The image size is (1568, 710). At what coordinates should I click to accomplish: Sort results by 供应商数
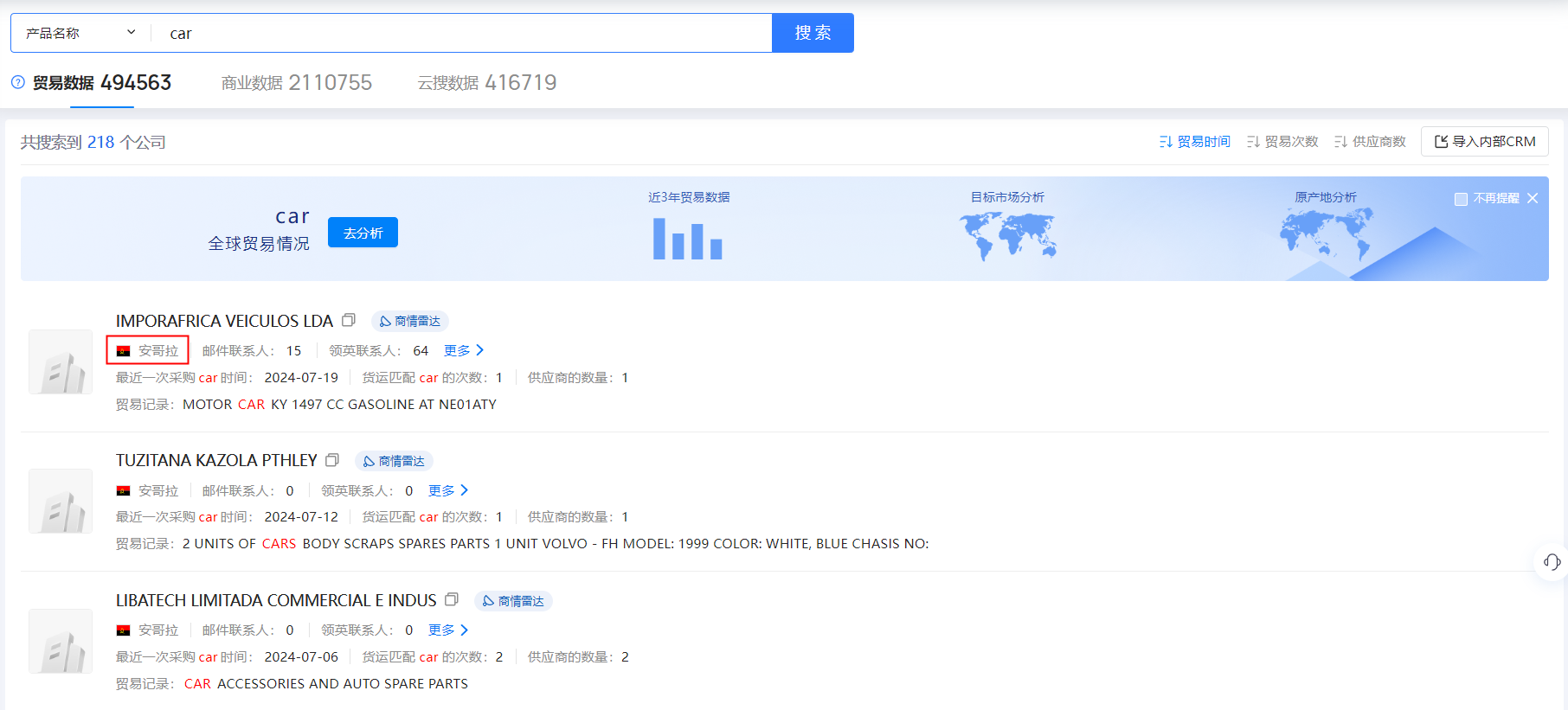tap(1370, 142)
